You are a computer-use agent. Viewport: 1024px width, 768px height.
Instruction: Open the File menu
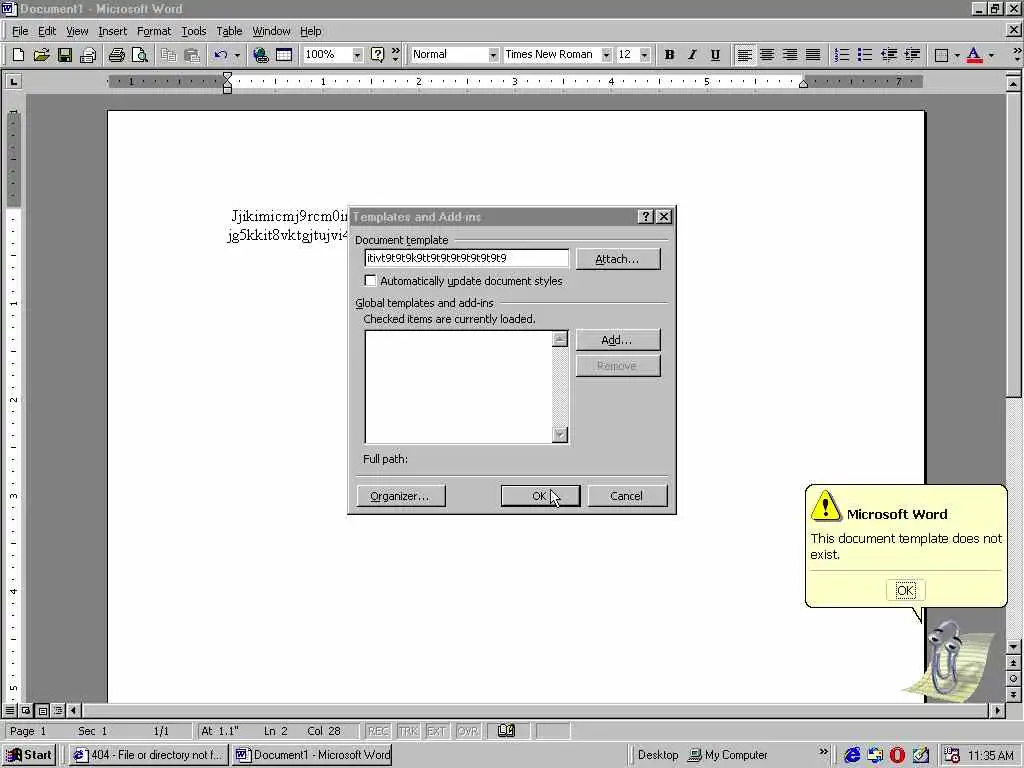pyautogui.click(x=20, y=31)
